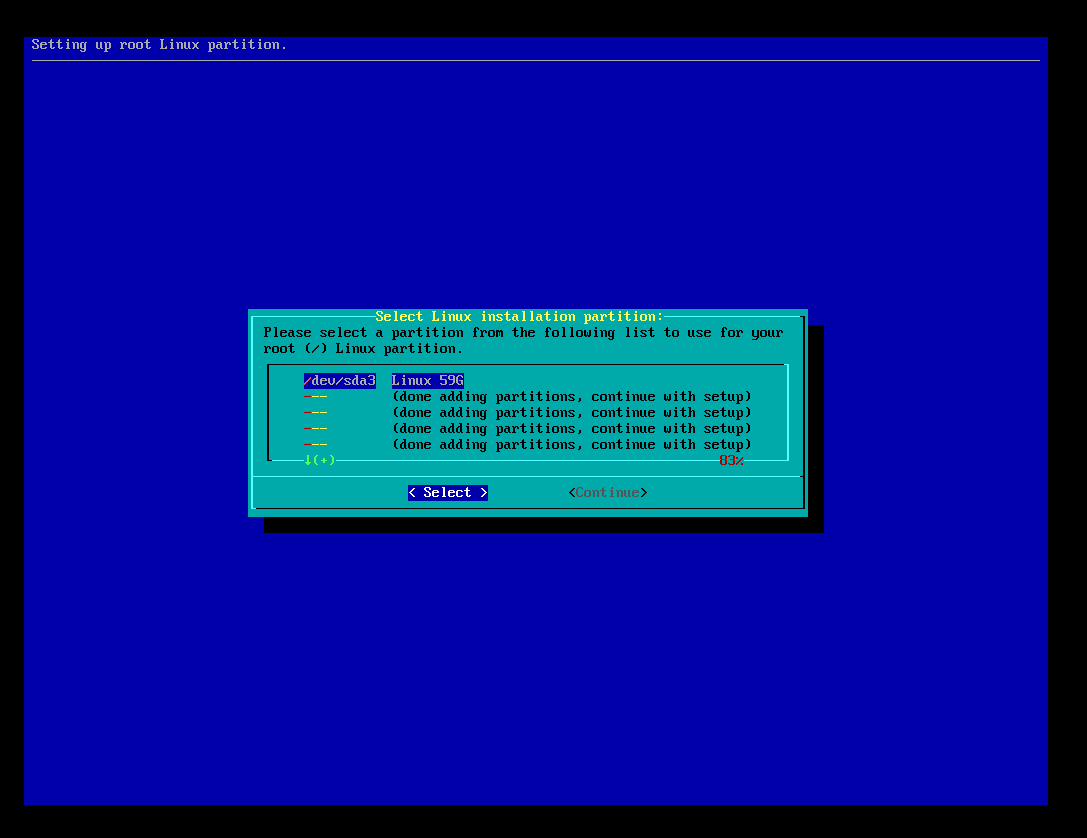Select the /dev/sda3 partition entry

(340, 381)
